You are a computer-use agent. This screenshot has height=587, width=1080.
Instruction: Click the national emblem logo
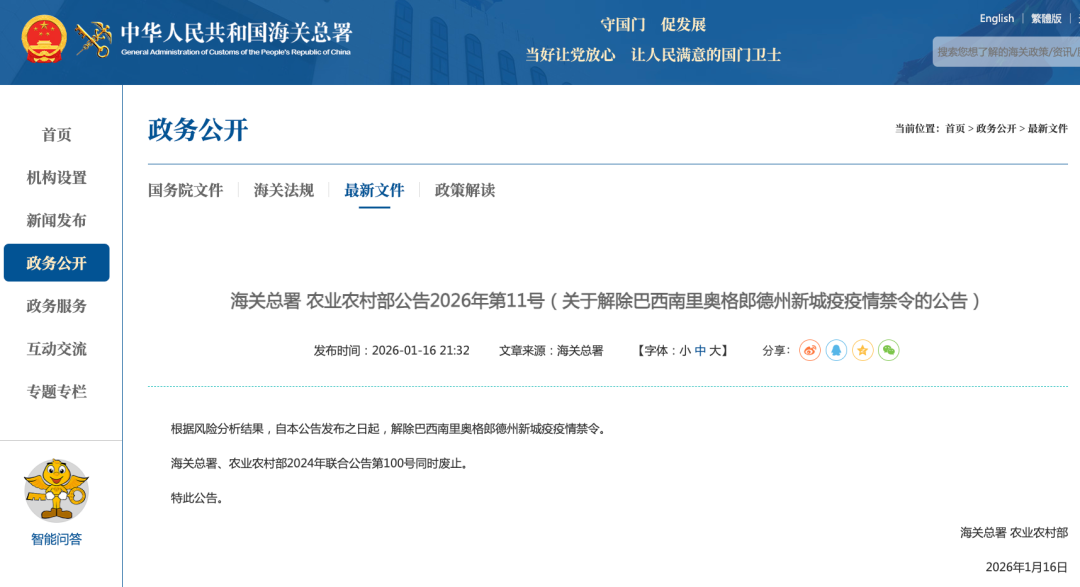coord(44,39)
